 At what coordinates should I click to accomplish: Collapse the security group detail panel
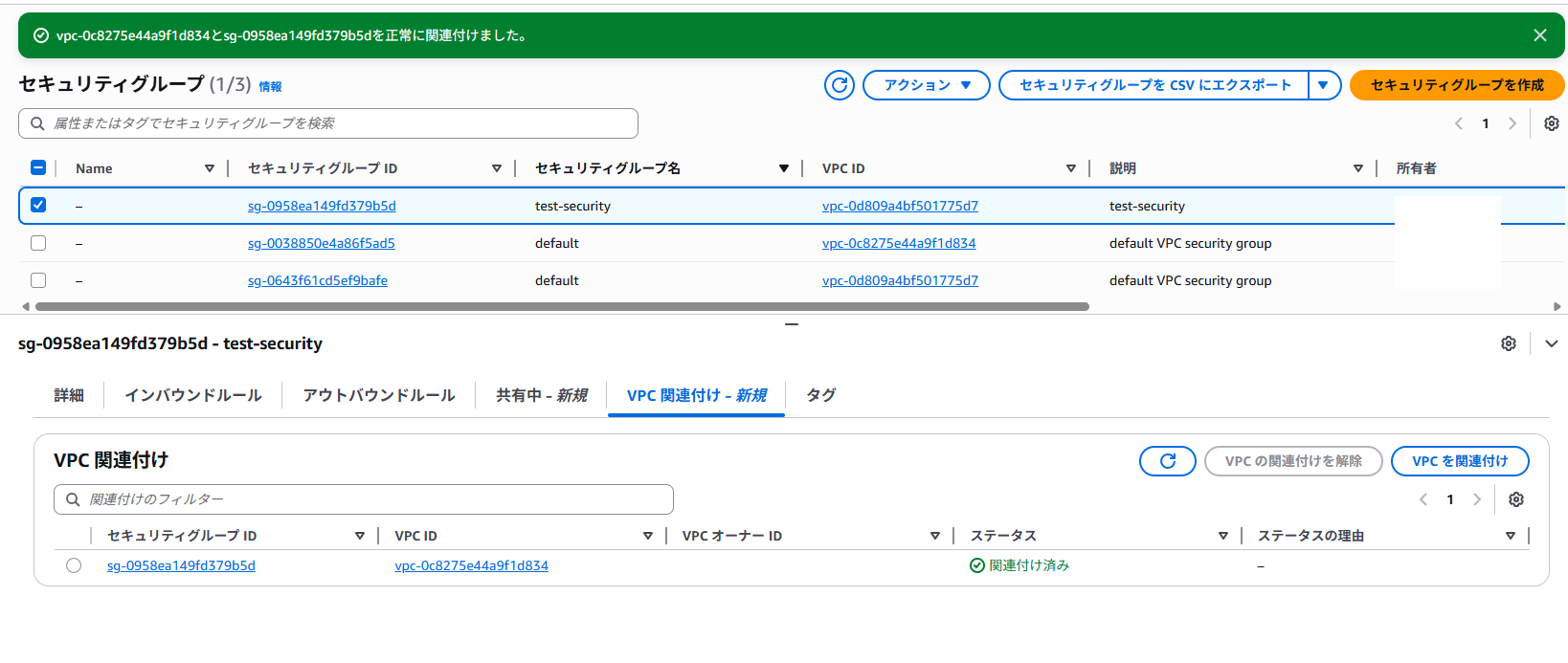[x=1551, y=343]
